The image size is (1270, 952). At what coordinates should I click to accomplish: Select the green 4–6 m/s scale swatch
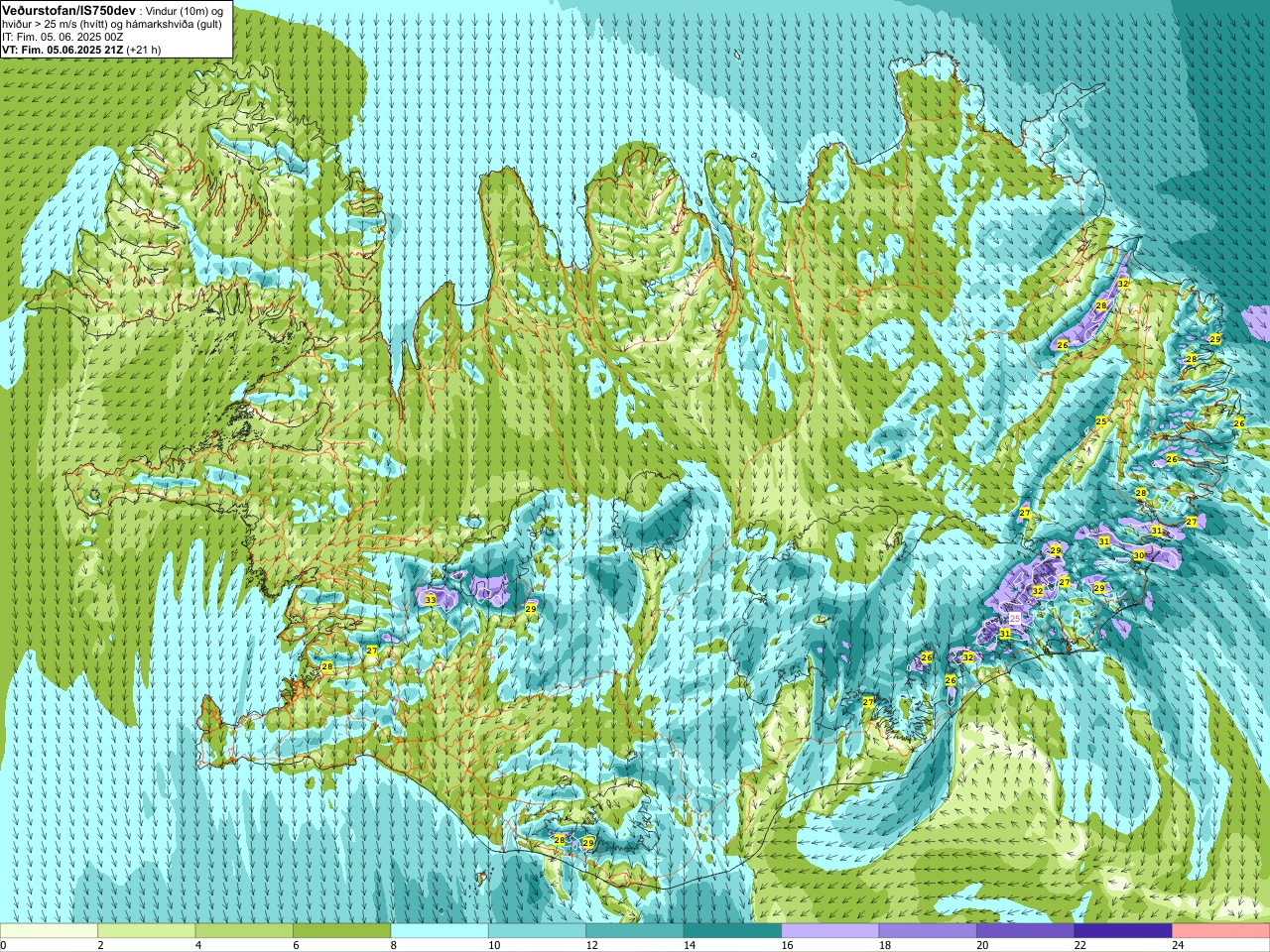point(244,931)
